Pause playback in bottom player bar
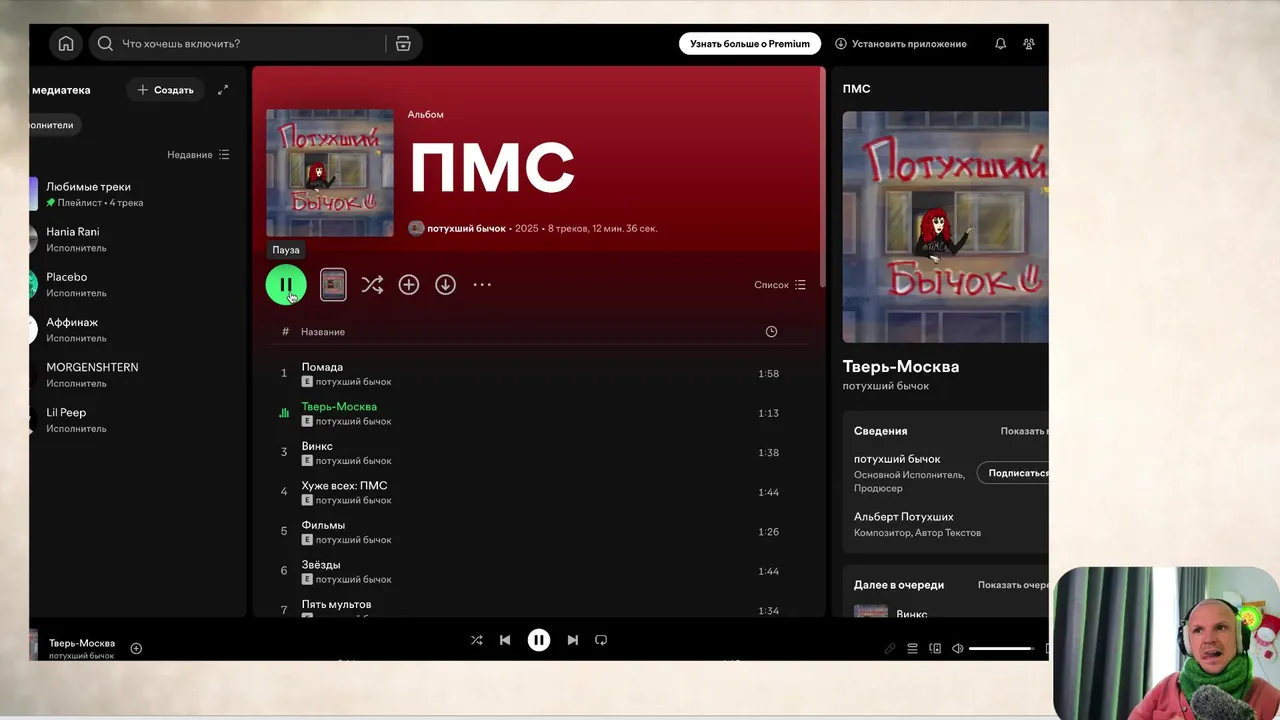 tap(539, 640)
